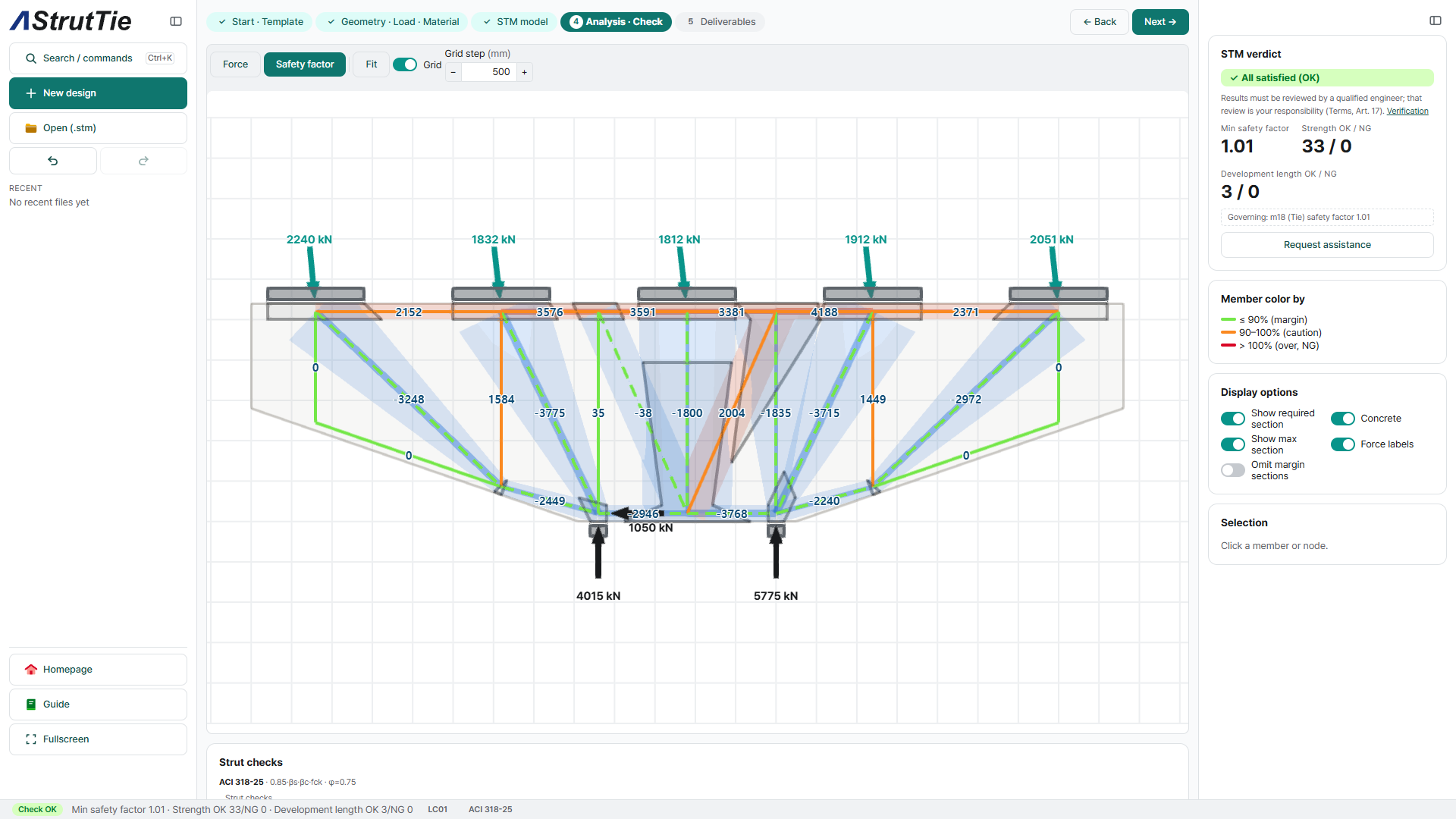
Task: Click the 2051 kN load arrow
Action: coord(1054,271)
